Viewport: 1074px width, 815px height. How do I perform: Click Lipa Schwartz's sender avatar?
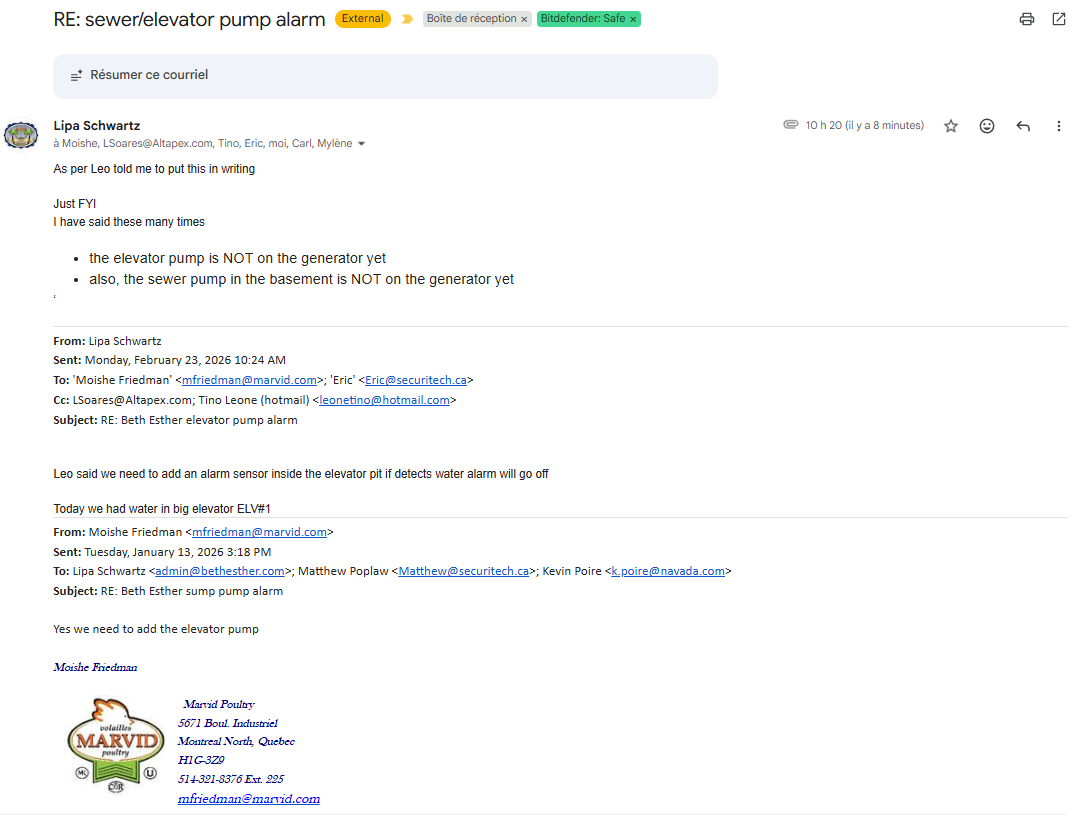[x=21, y=134]
